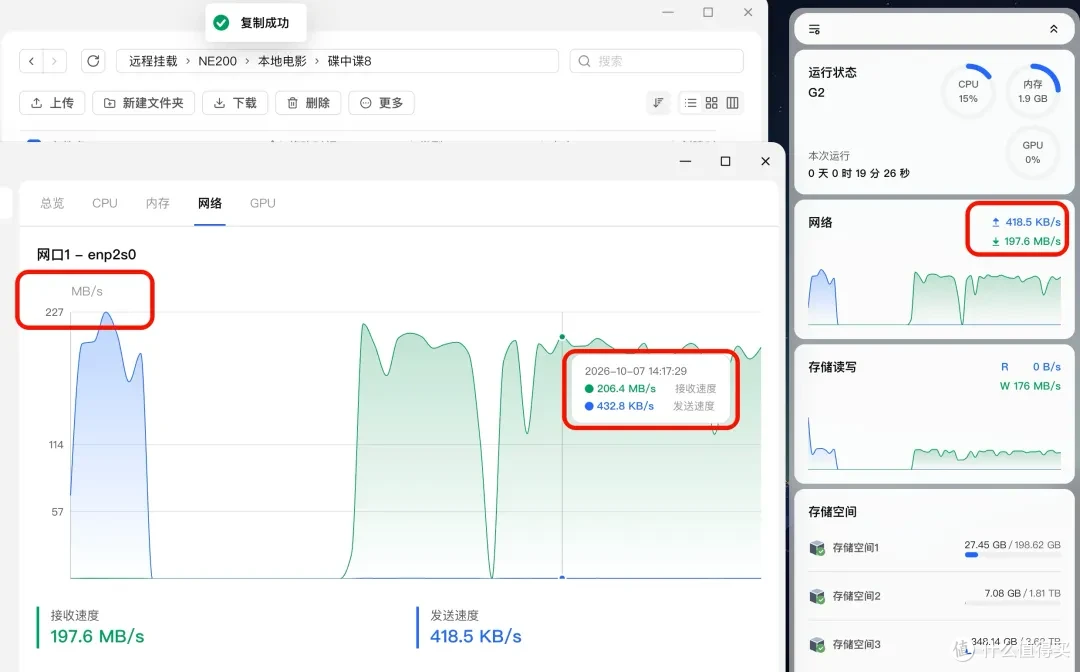Click the uptime 0 天 0 时 19 分 26 秒
Viewport: 1080px width, 672px height.
pos(858,173)
